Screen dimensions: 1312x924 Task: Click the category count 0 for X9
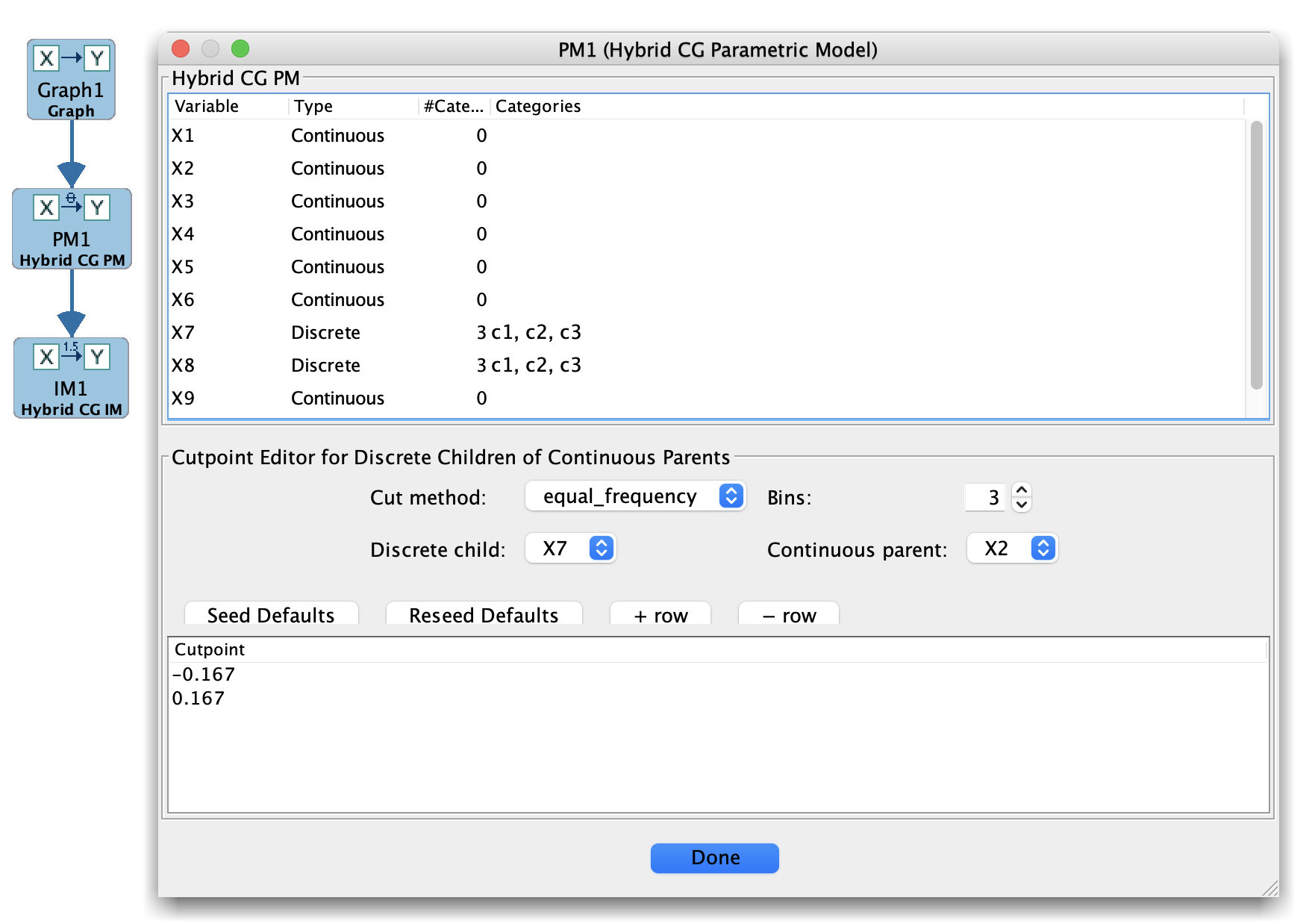[481, 398]
